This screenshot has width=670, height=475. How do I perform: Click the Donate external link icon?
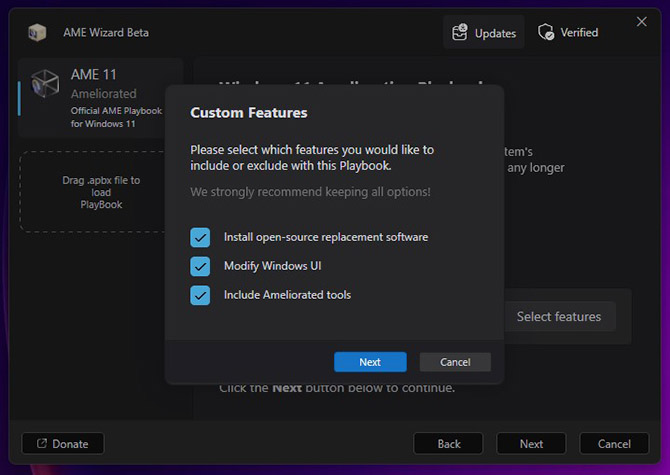point(42,443)
